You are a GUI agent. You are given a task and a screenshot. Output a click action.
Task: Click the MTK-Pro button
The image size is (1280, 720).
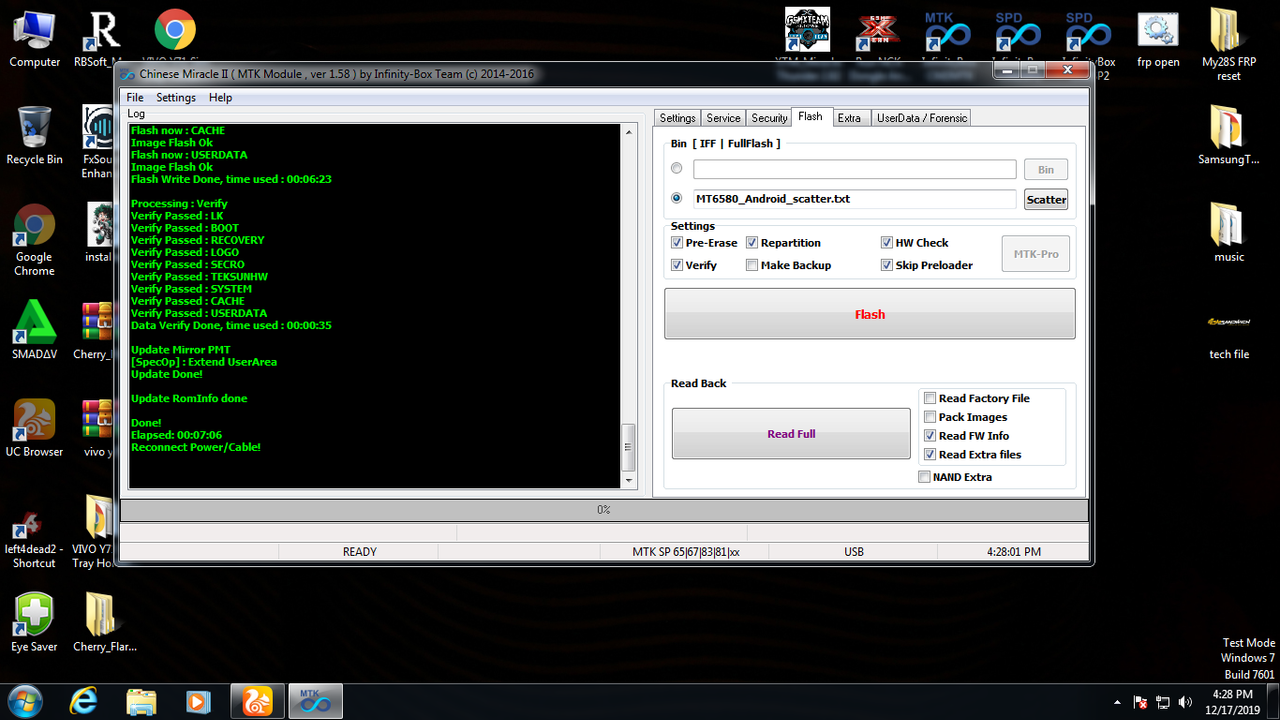pyautogui.click(x=1036, y=254)
